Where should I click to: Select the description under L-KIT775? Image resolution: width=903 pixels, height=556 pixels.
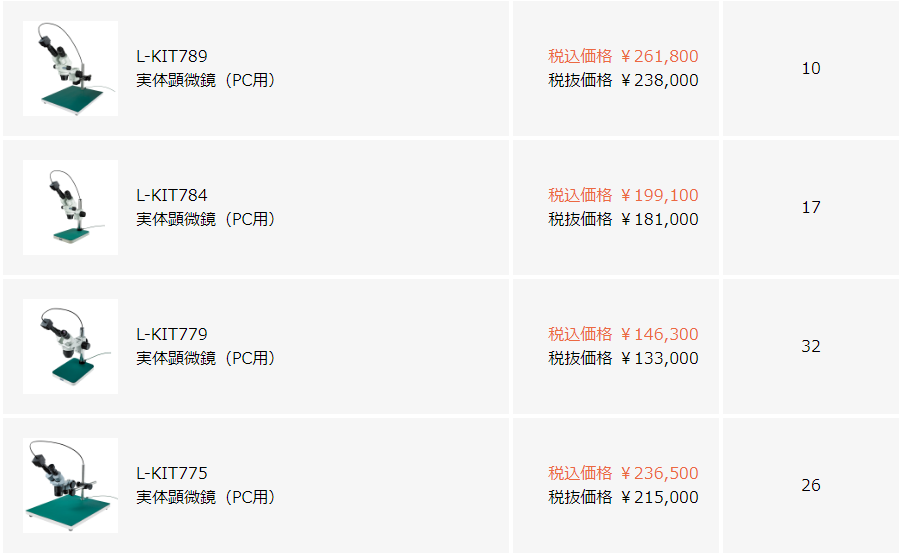[206, 497]
